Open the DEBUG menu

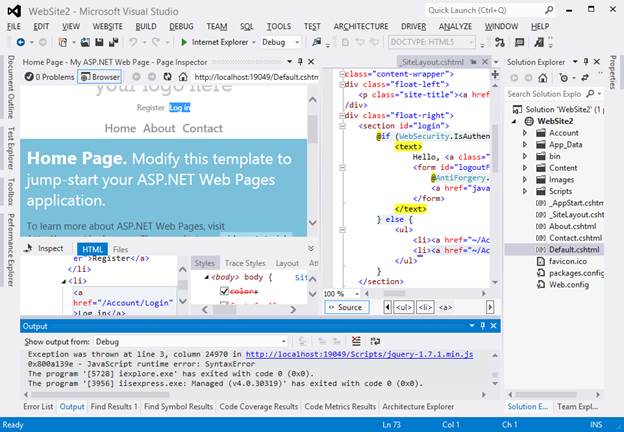(181, 27)
